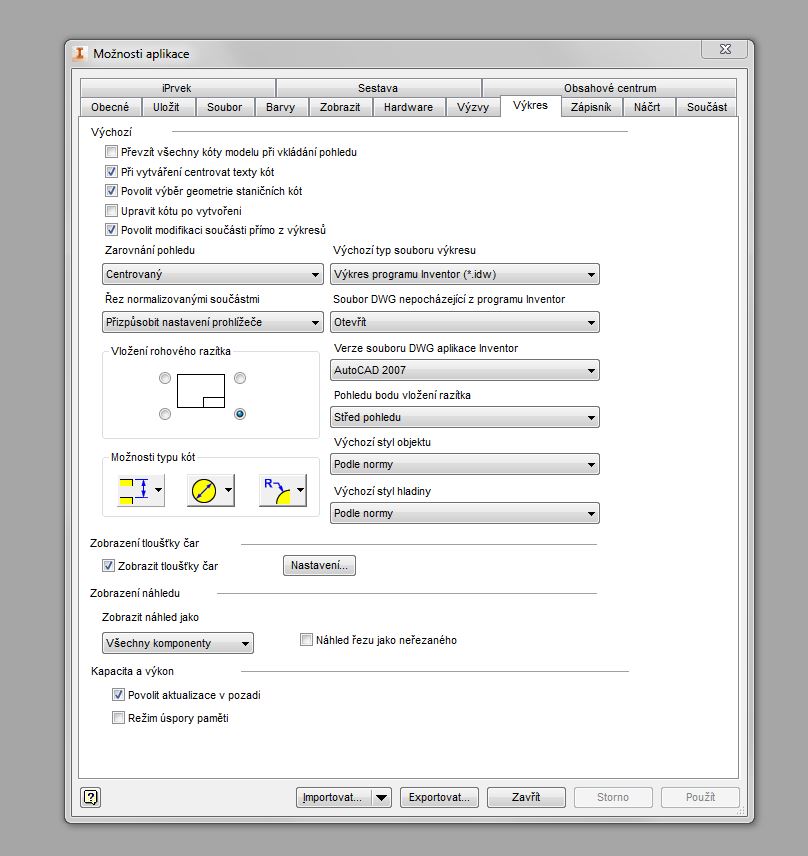Click the diameter dimension type icon
Viewport: 808px width, 856px height.
(x=204, y=490)
